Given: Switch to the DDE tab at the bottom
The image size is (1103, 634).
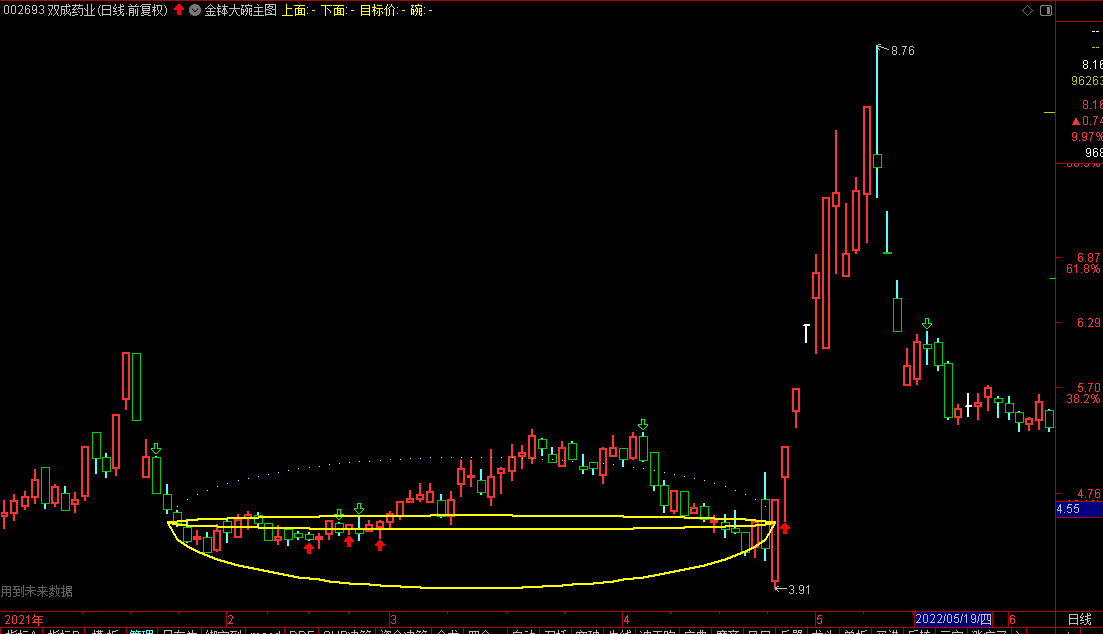Looking at the screenshot, I should (x=301, y=631).
